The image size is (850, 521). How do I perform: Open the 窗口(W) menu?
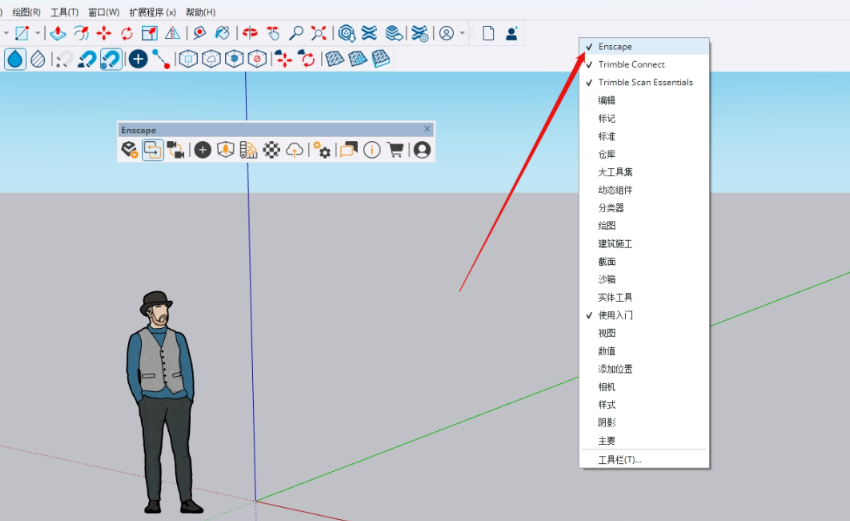point(103,12)
